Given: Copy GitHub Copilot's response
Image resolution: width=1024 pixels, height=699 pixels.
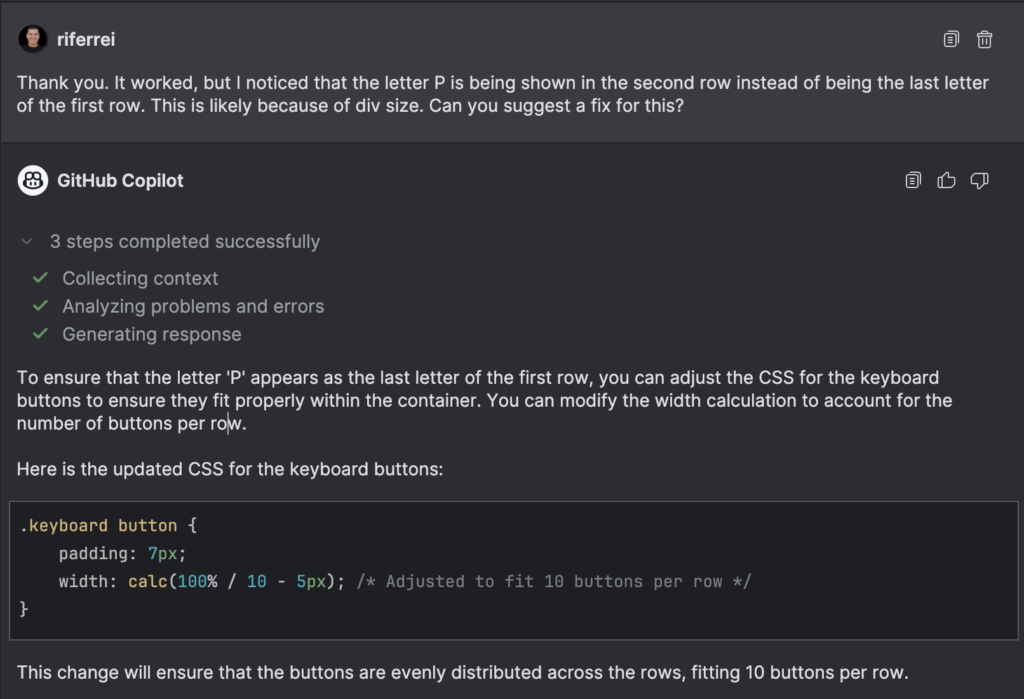Looking at the screenshot, I should (x=913, y=180).
